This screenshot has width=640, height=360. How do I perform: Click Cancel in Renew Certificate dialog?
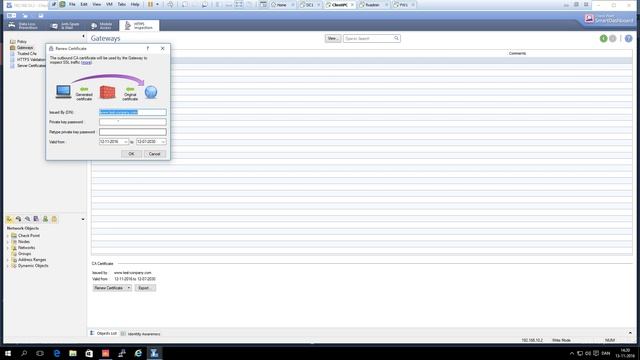pyautogui.click(x=155, y=154)
